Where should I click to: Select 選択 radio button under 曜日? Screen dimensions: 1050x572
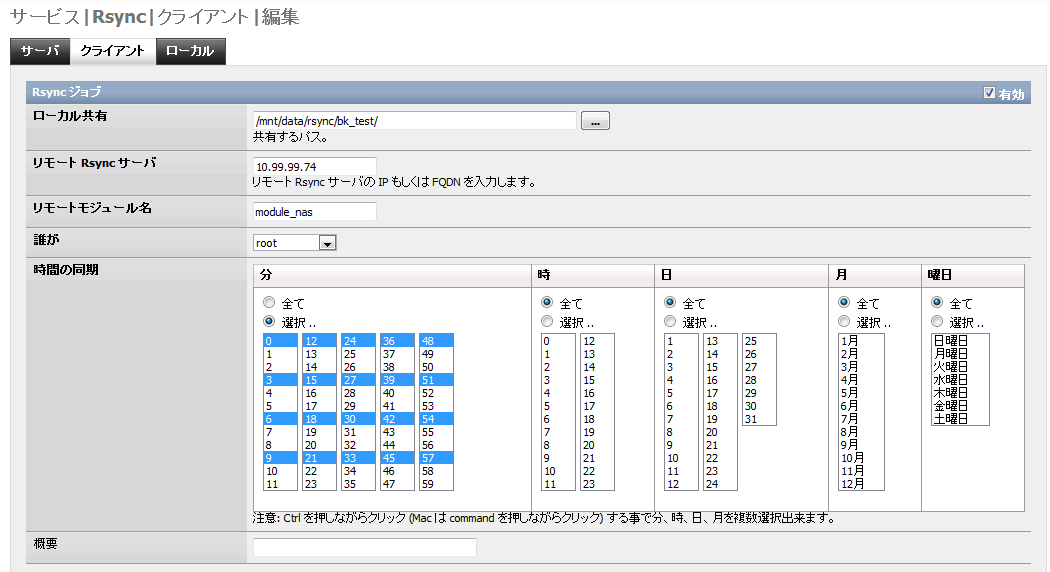(937, 322)
